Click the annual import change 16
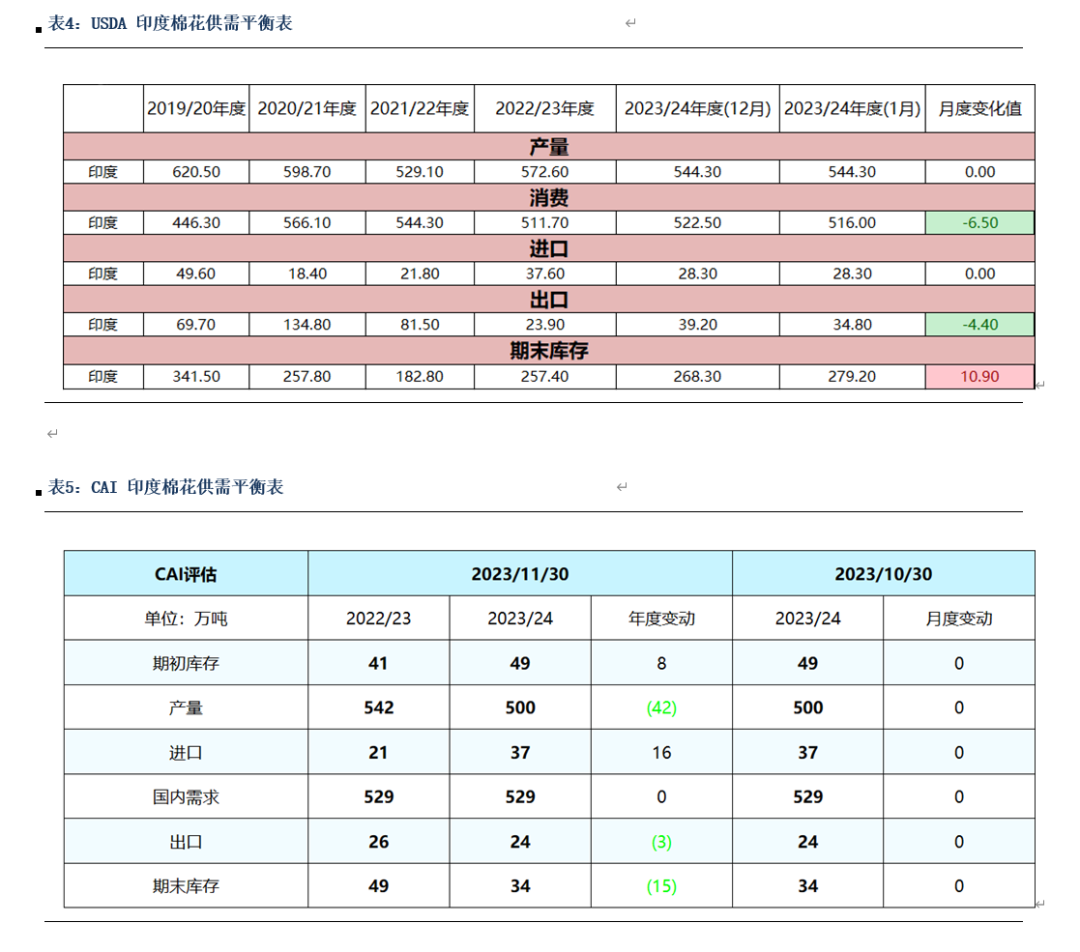 tap(661, 752)
